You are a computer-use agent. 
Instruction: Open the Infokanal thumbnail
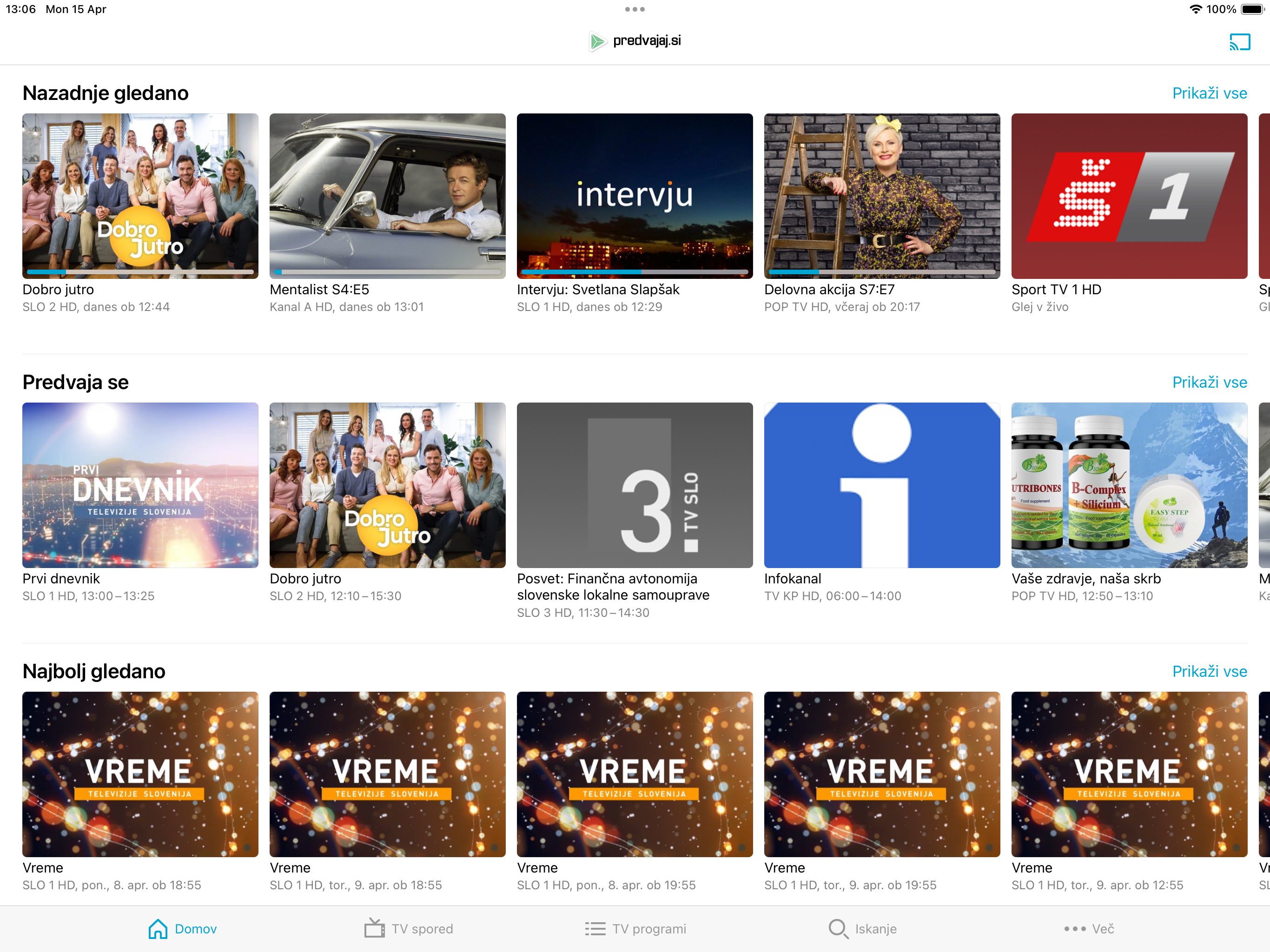tap(882, 485)
